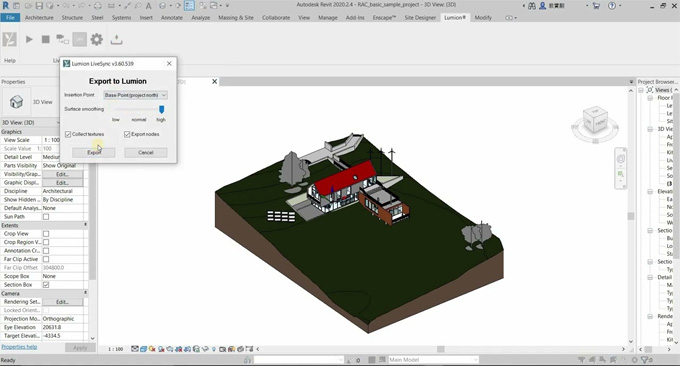
Task: Open the Structure ribbon tab
Action: coord(72,18)
